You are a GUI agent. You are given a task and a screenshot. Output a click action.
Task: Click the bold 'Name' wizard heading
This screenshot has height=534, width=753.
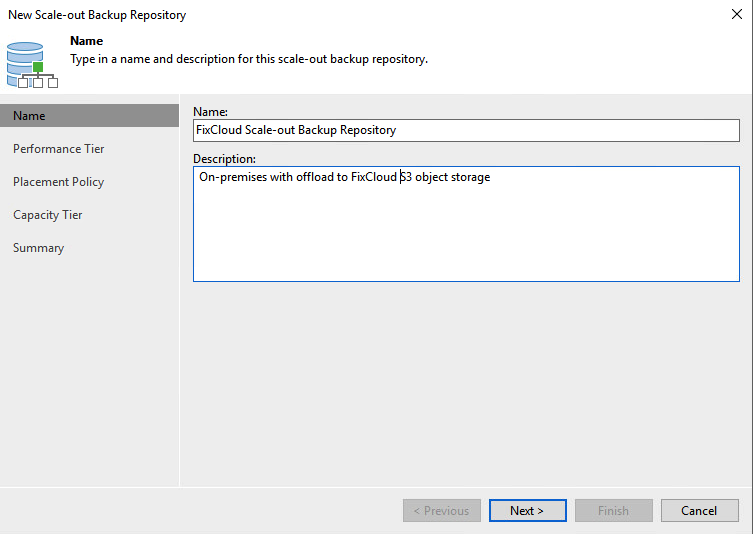[x=86, y=41]
